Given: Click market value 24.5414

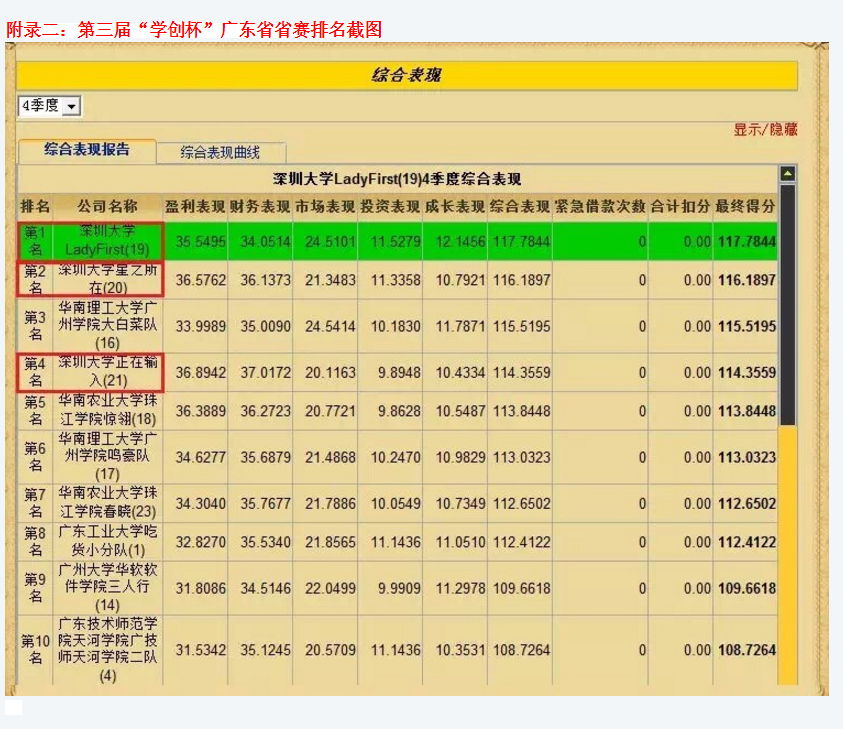Looking at the screenshot, I should coord(330,326).
